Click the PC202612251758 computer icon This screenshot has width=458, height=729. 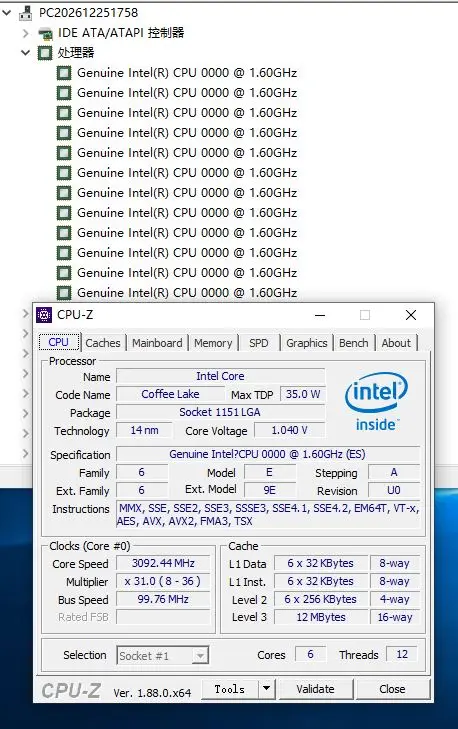25,13
